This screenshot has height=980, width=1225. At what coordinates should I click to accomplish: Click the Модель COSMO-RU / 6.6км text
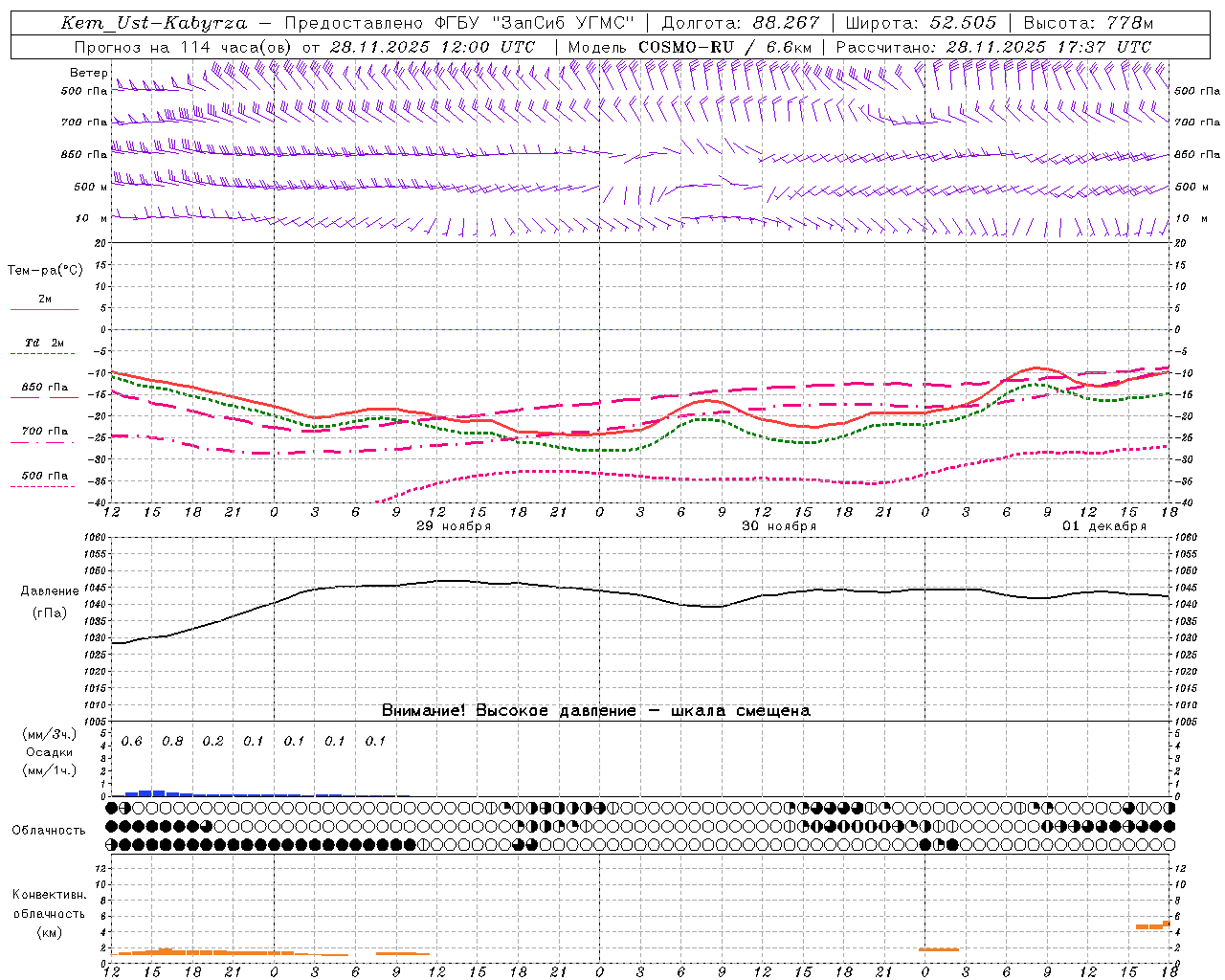point(689,47)
